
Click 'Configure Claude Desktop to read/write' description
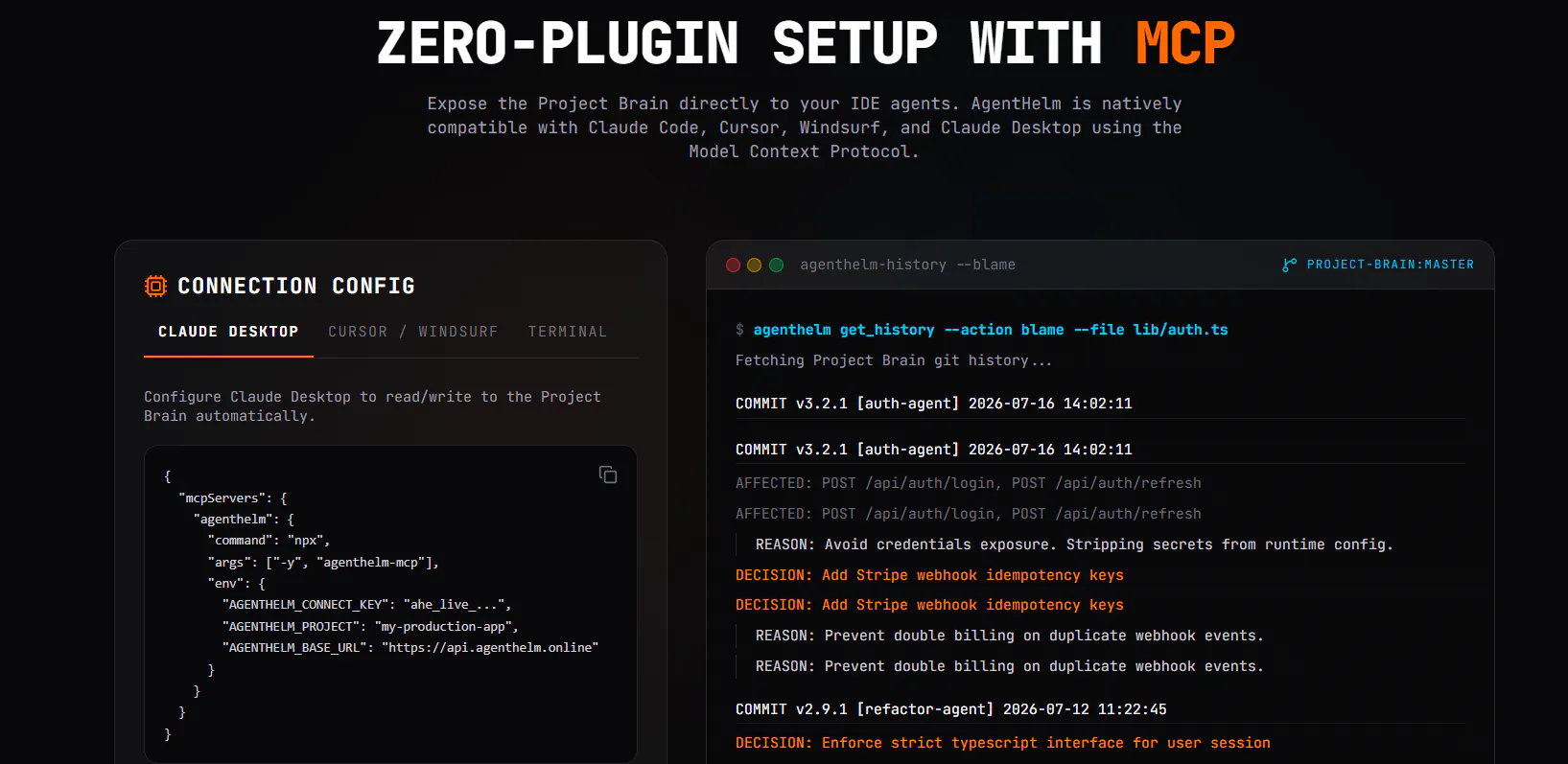(372, 406)
